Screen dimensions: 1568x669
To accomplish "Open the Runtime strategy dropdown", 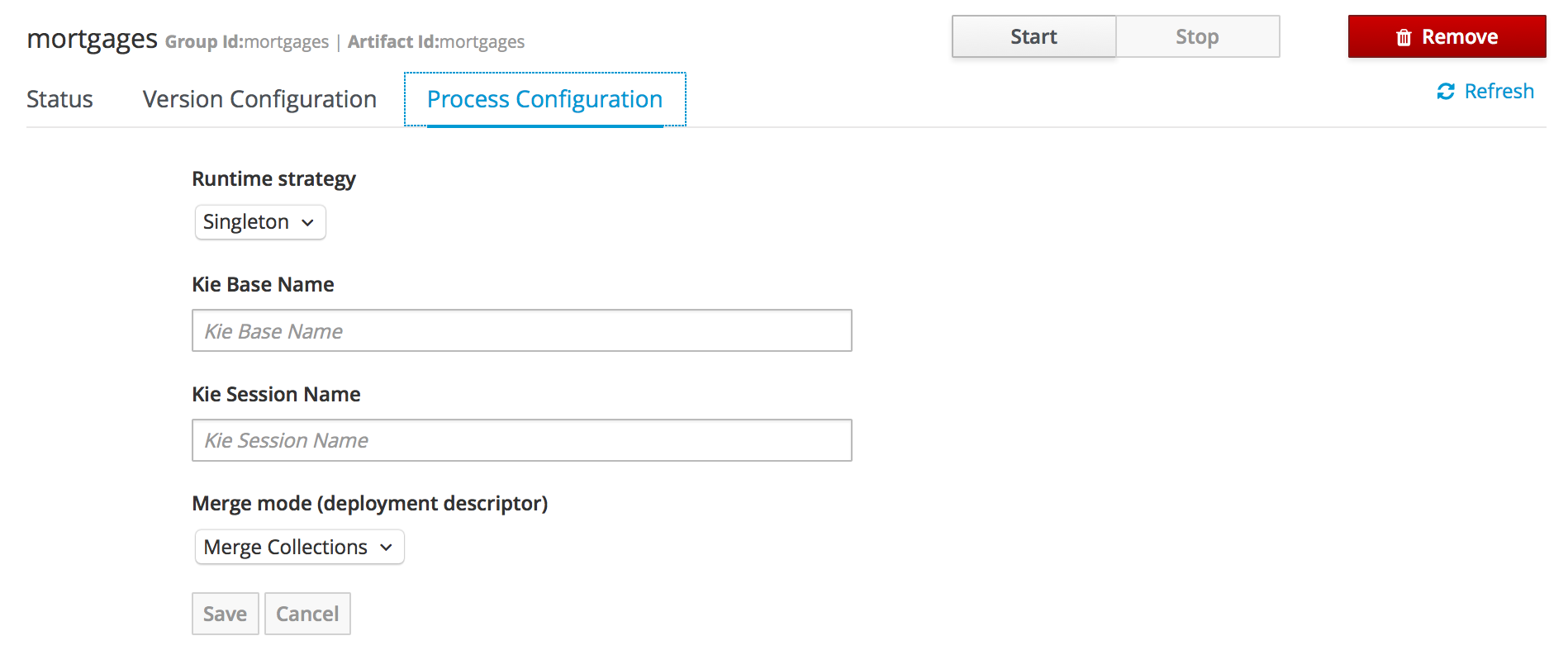I will tap(260, 222).
